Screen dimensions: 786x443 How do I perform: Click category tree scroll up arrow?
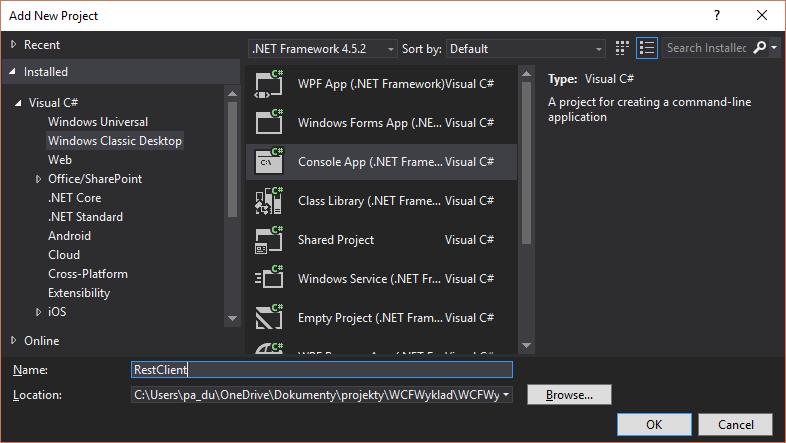[x=232, y=94]
